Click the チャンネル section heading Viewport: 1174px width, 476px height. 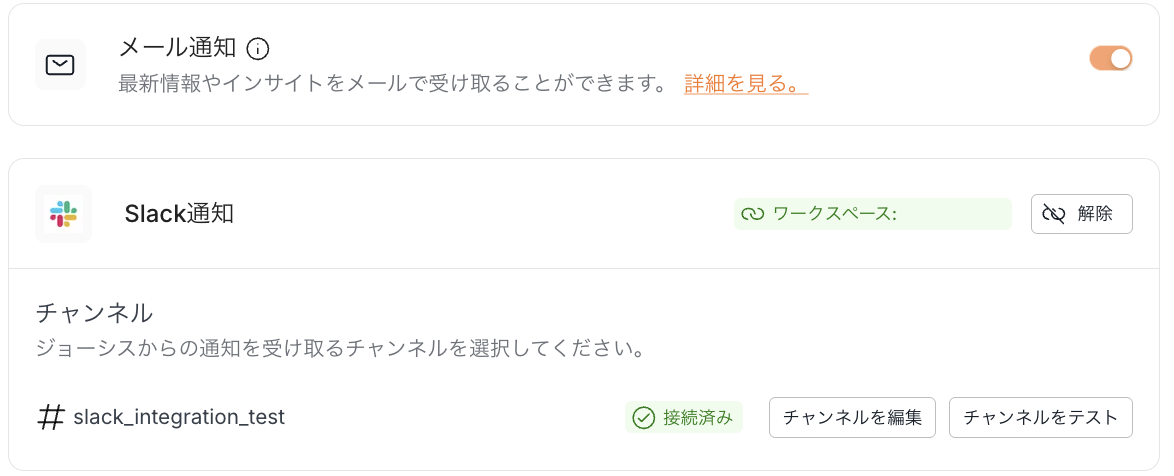94,313
